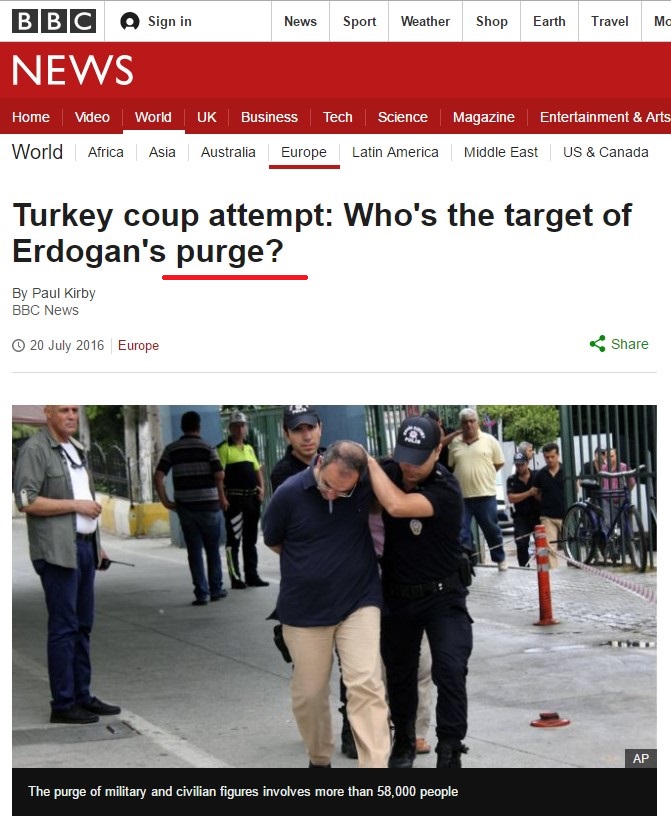Go to Sport in the top bar
Screen dimensions: 671x832
pyautogui.click(x=359, y=21)
